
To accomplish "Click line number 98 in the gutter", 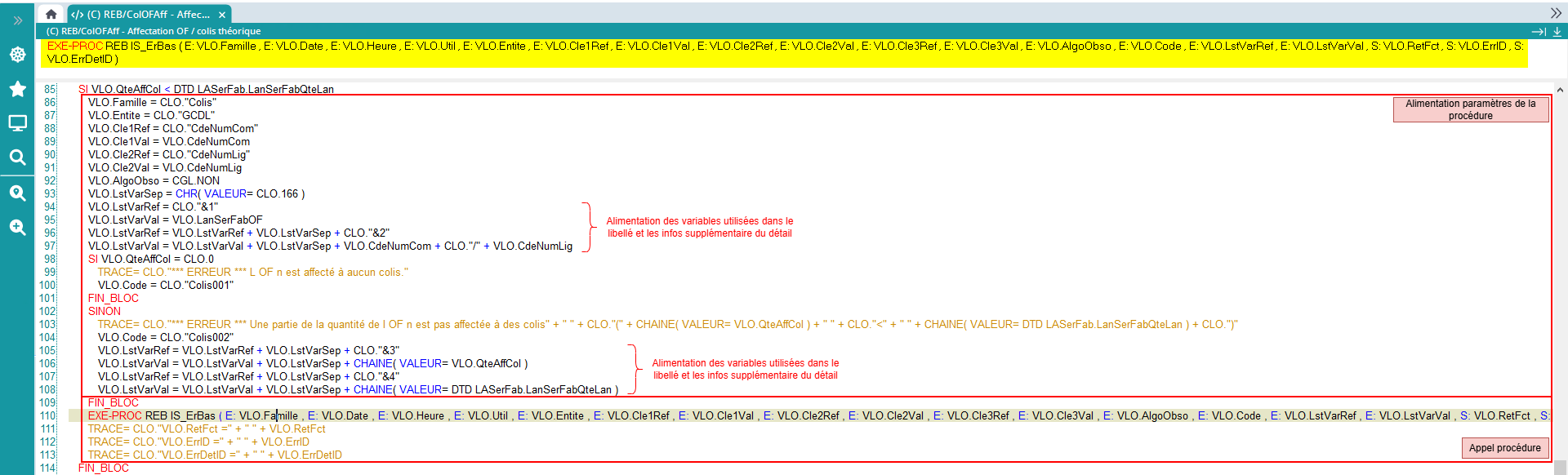I will 50,260.
